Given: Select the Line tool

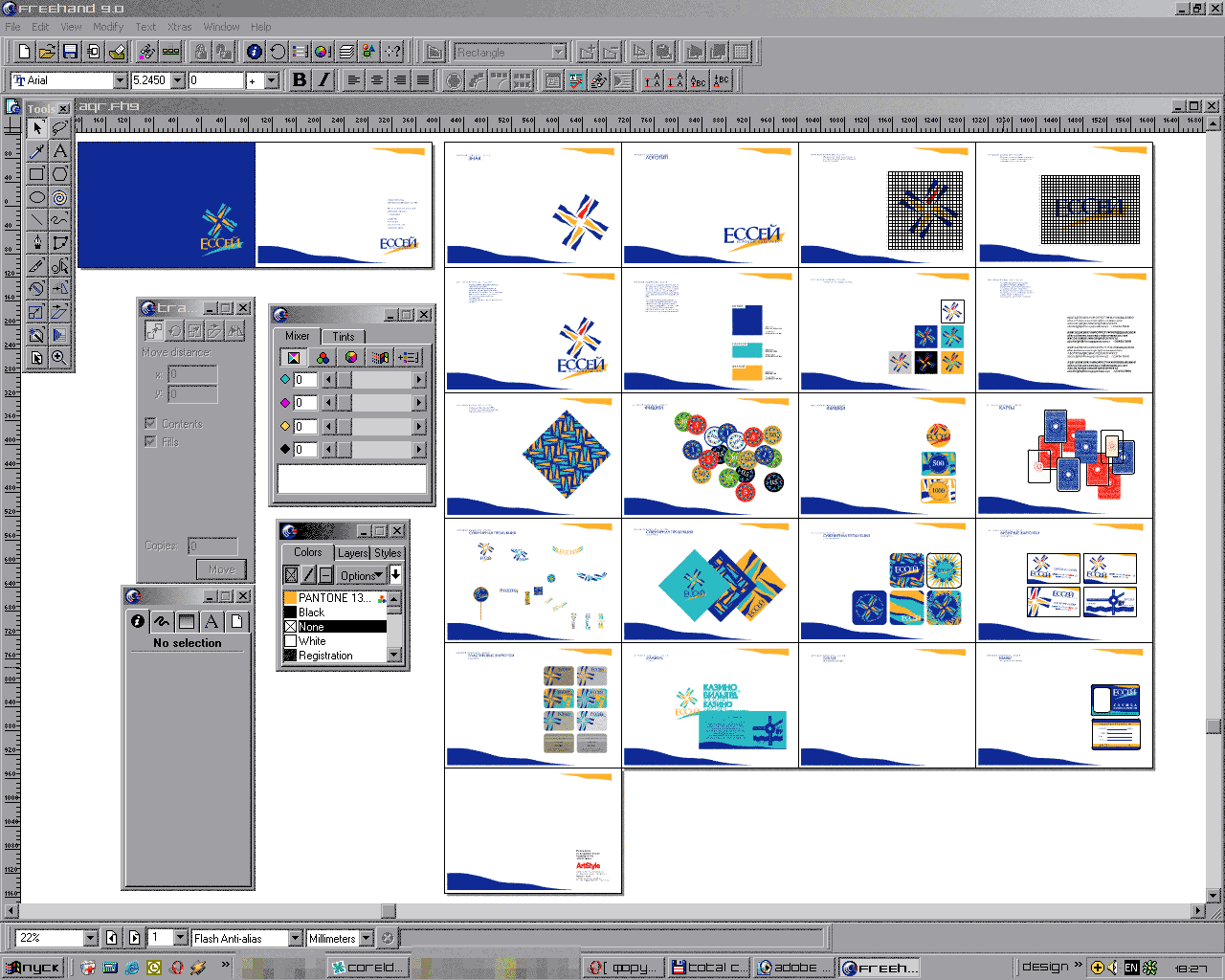Looking at the screenshot, I should (36, 220).
